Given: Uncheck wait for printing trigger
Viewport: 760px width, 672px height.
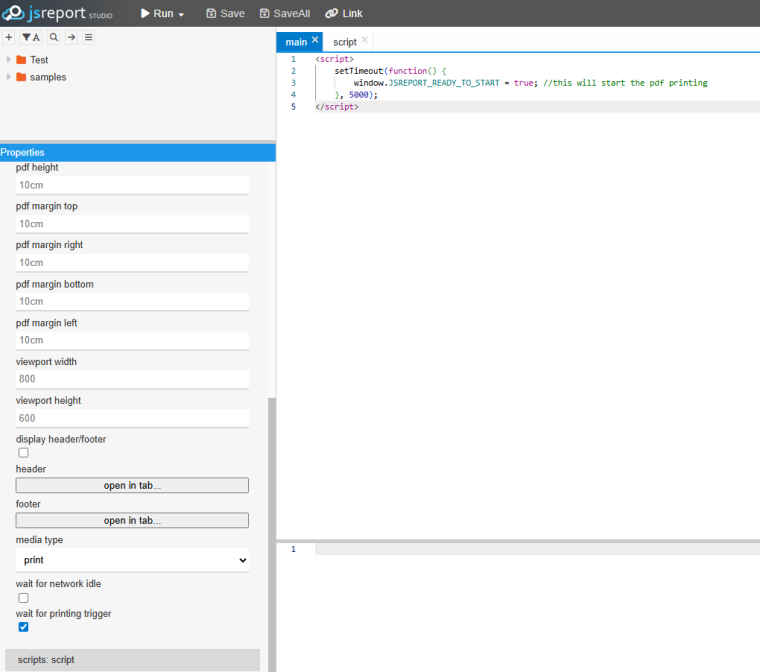Looking at the screenshot, I should pos(23,627).
